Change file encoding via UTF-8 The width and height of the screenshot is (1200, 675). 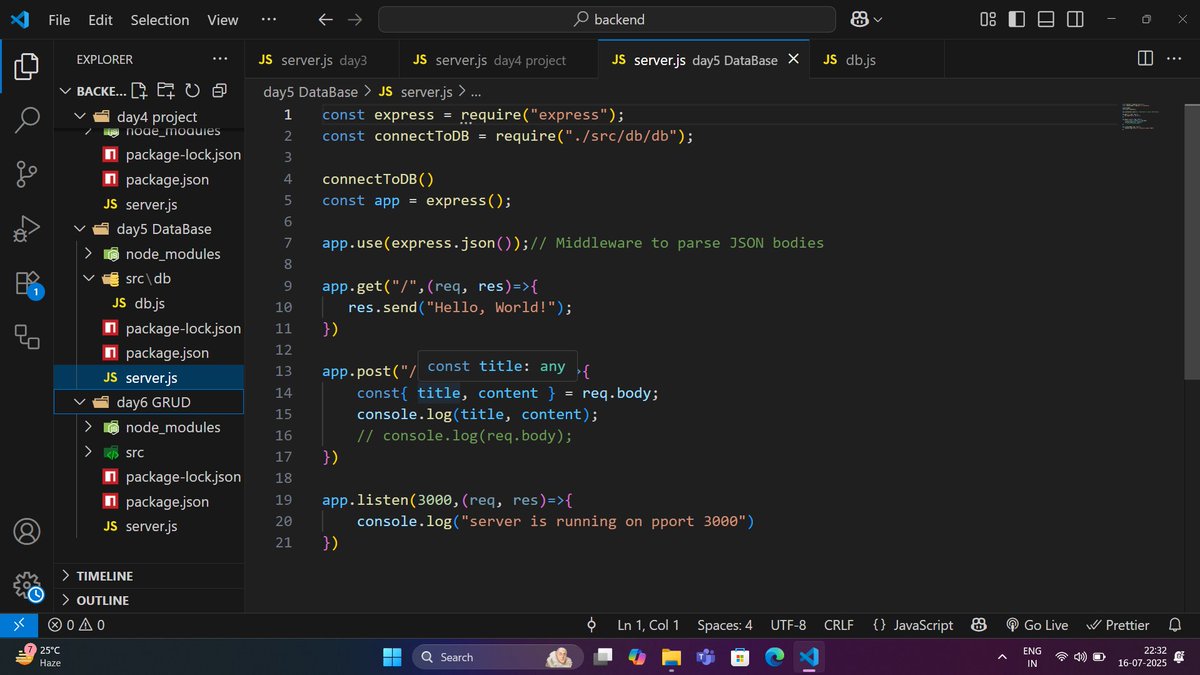coord(788,625)
